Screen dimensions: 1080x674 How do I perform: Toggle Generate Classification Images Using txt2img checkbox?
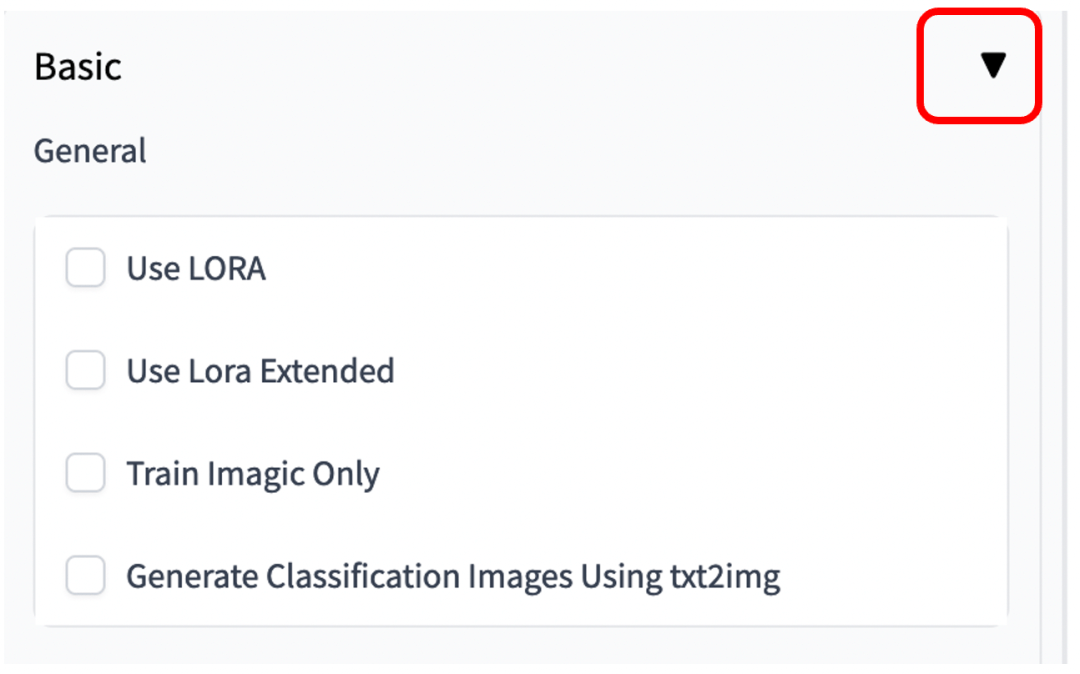click(86, 576)
